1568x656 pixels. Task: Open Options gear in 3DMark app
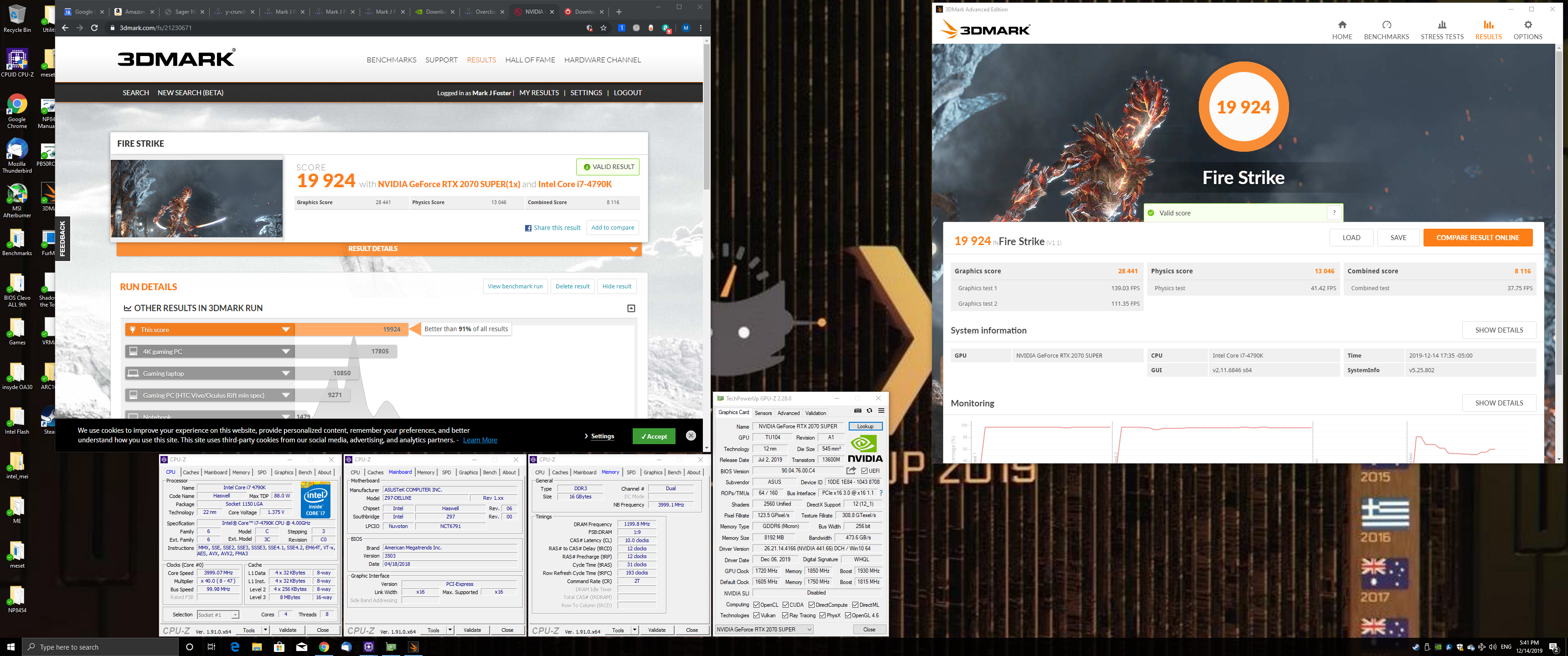coord(1527,30)
